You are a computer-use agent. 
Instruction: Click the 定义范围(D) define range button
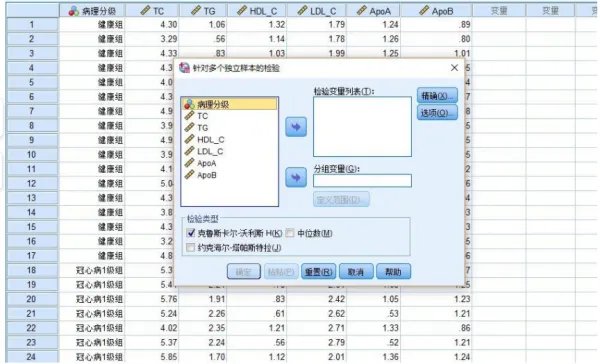341,199
